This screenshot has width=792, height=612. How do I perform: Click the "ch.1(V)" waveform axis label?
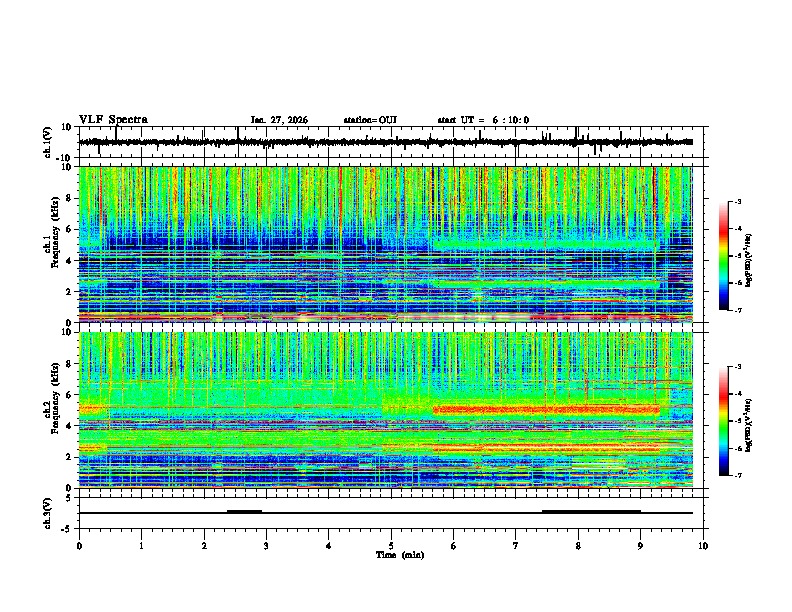(47, 142)
